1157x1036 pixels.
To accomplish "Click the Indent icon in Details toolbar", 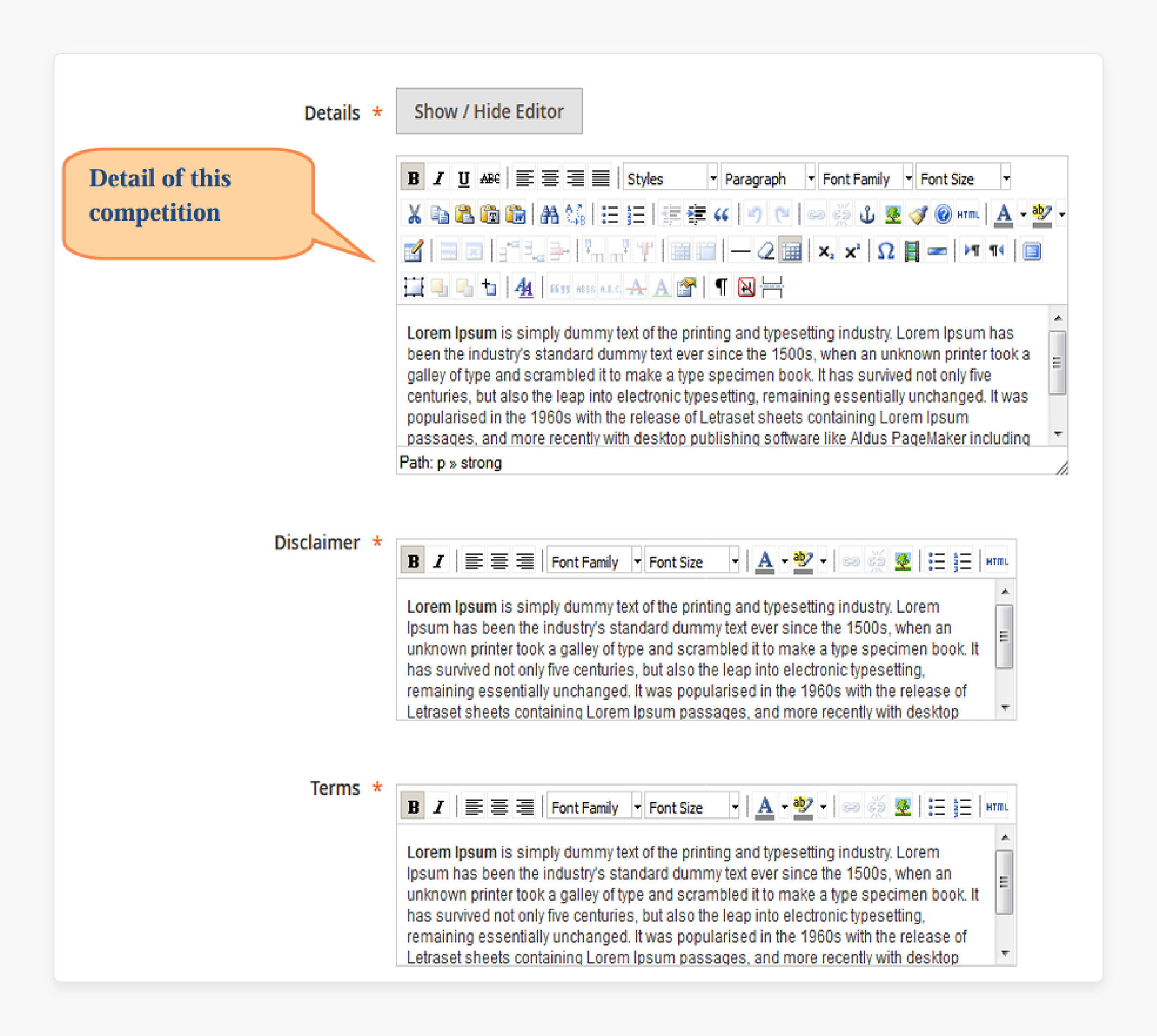I will (x=696, y=214).
